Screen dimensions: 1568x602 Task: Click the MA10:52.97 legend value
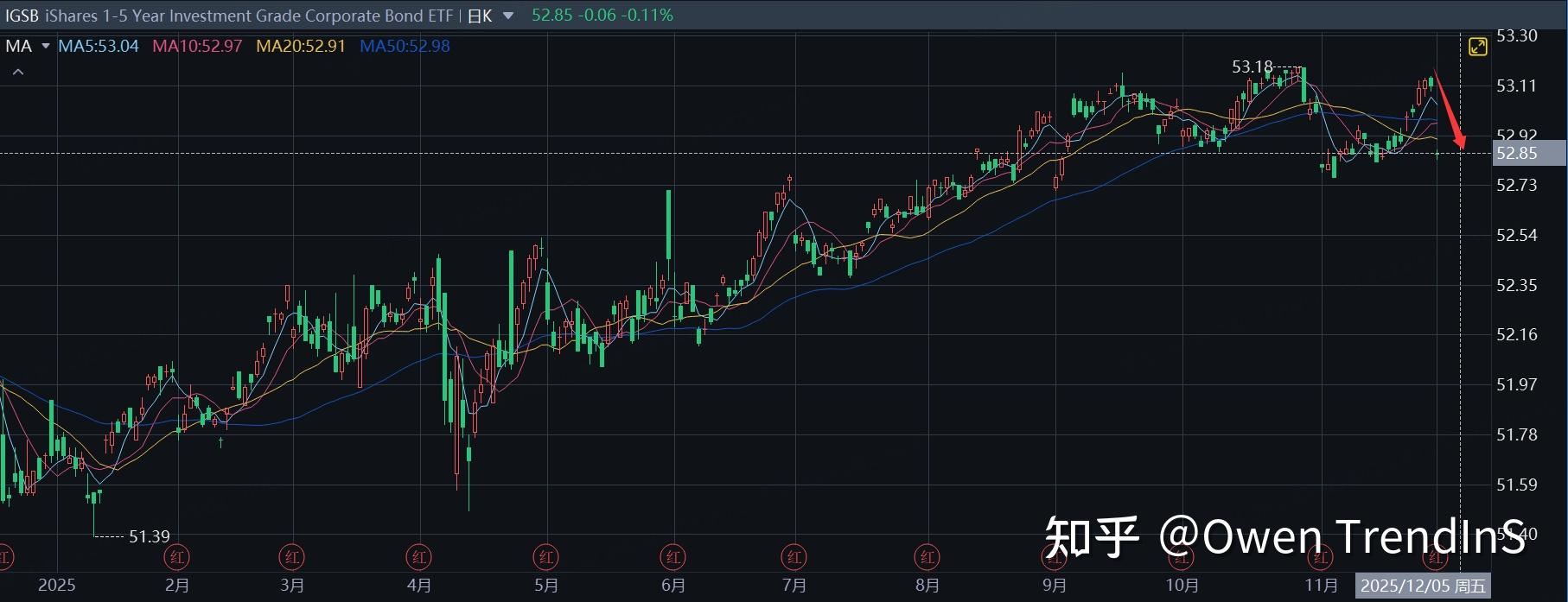tap(197, 47)
